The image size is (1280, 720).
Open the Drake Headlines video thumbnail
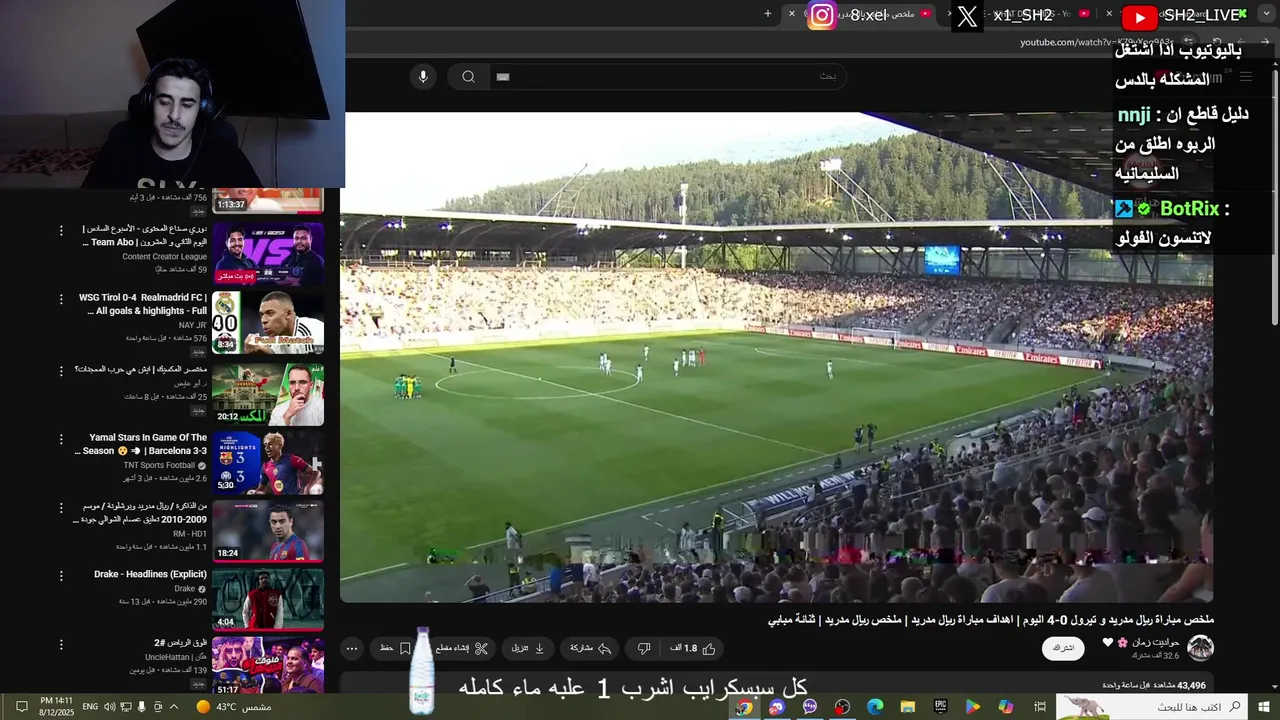pos(268,600)
